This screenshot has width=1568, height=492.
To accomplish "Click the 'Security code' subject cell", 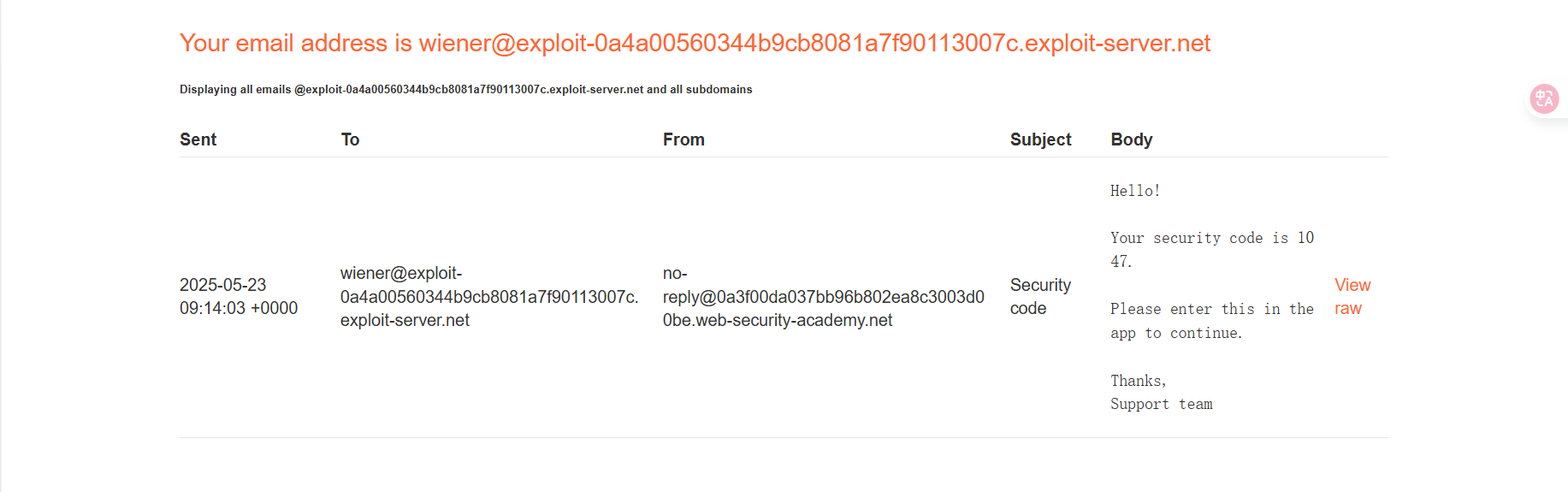I will click(x=1040, y=297).
